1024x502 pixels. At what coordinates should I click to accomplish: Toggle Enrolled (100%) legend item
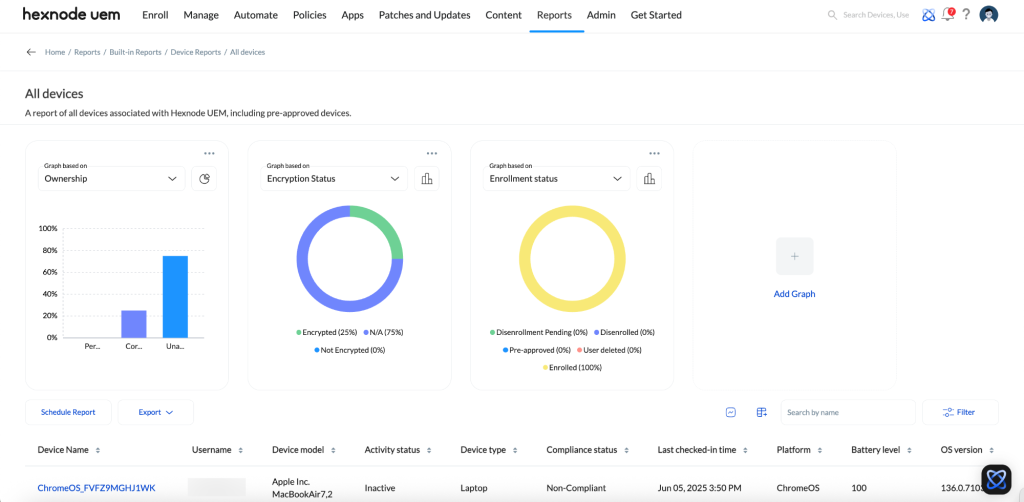pyautogui.click(x=572, y=368)
